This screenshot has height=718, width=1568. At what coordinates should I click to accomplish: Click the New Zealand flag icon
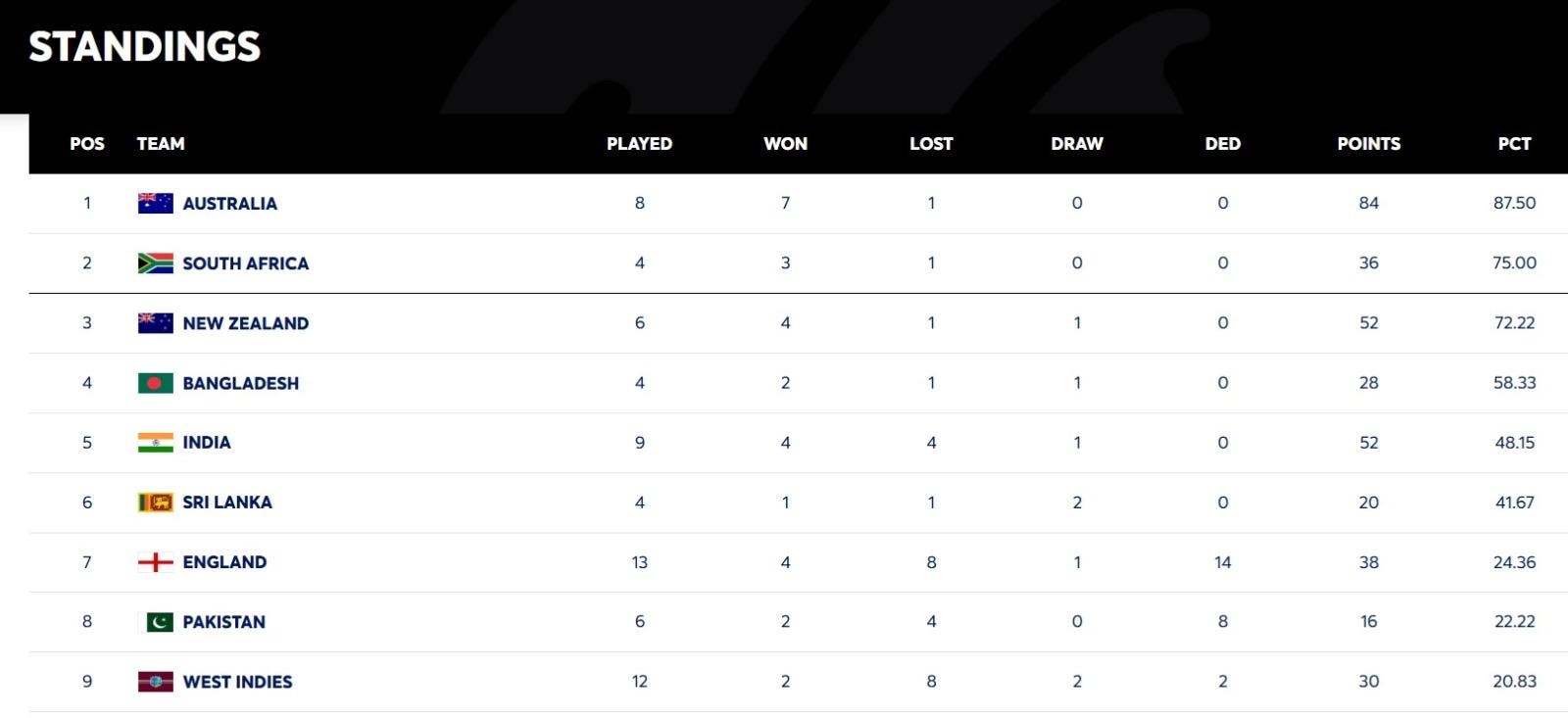click(156, 323)
